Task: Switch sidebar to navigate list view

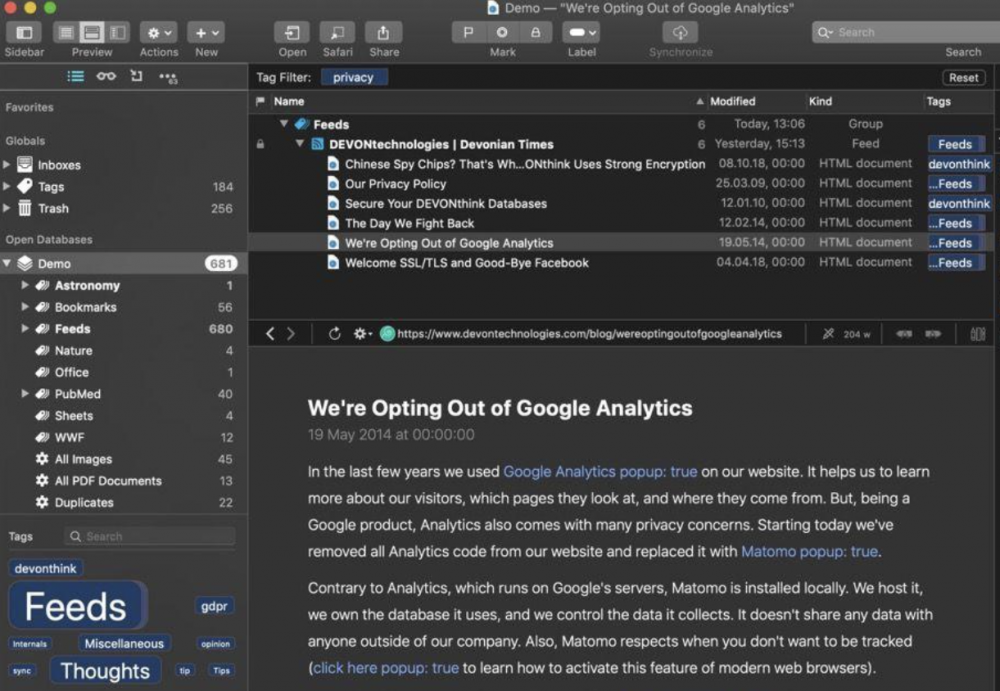Action: (x=76, y=77)
